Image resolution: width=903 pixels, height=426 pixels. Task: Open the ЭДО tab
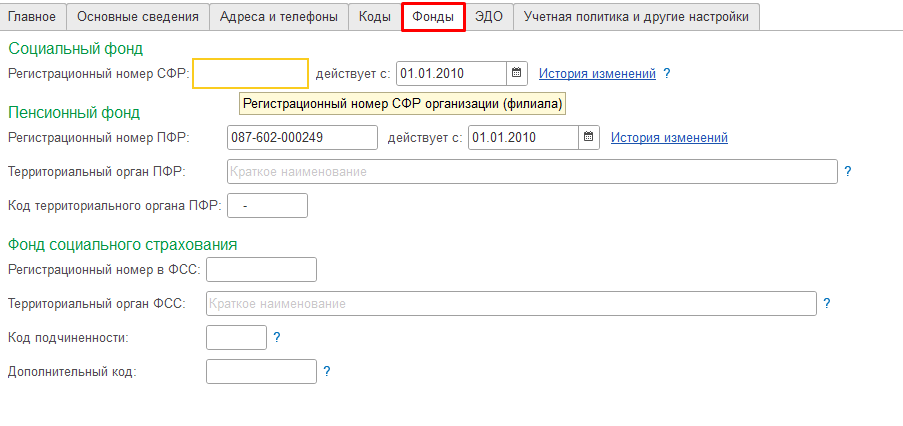489,17
